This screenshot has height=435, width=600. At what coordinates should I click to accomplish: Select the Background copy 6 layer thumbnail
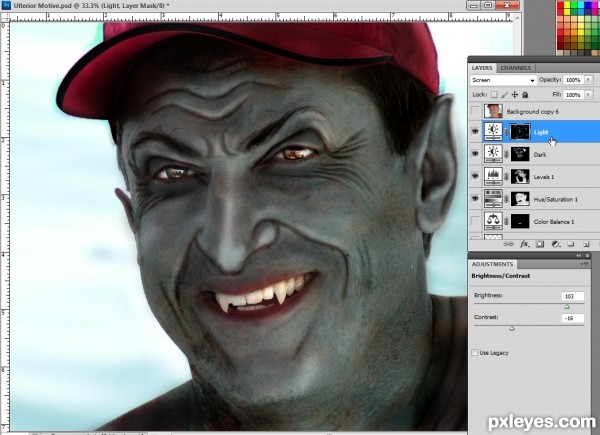click(493, 111)
